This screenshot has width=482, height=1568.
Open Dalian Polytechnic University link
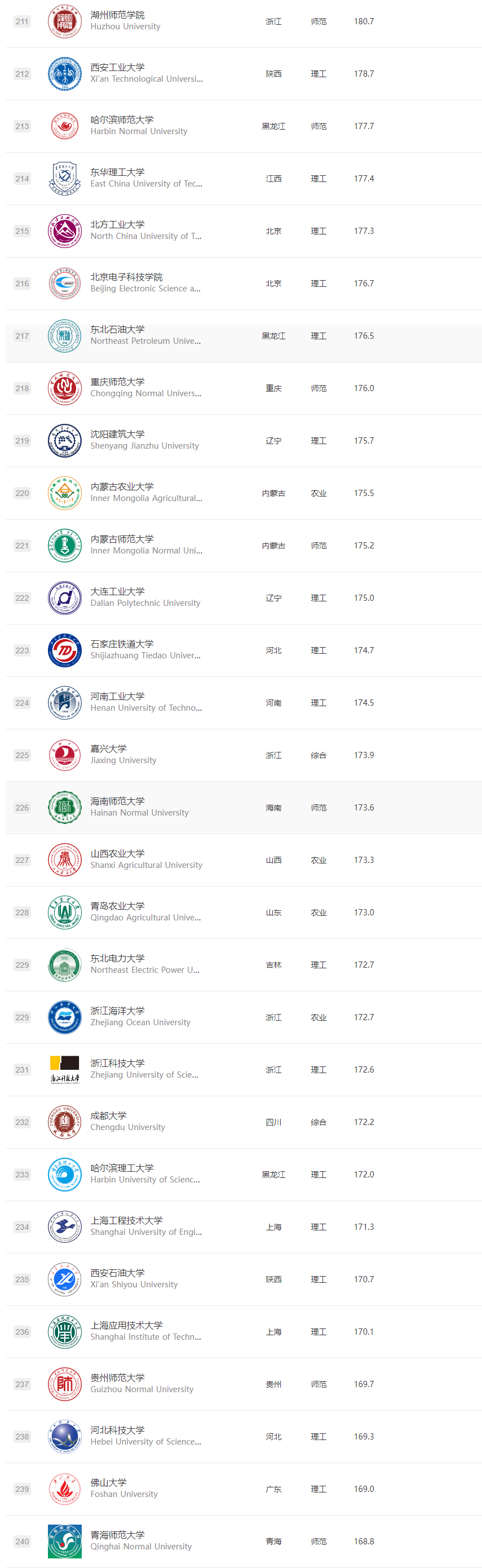pos(145,603)
